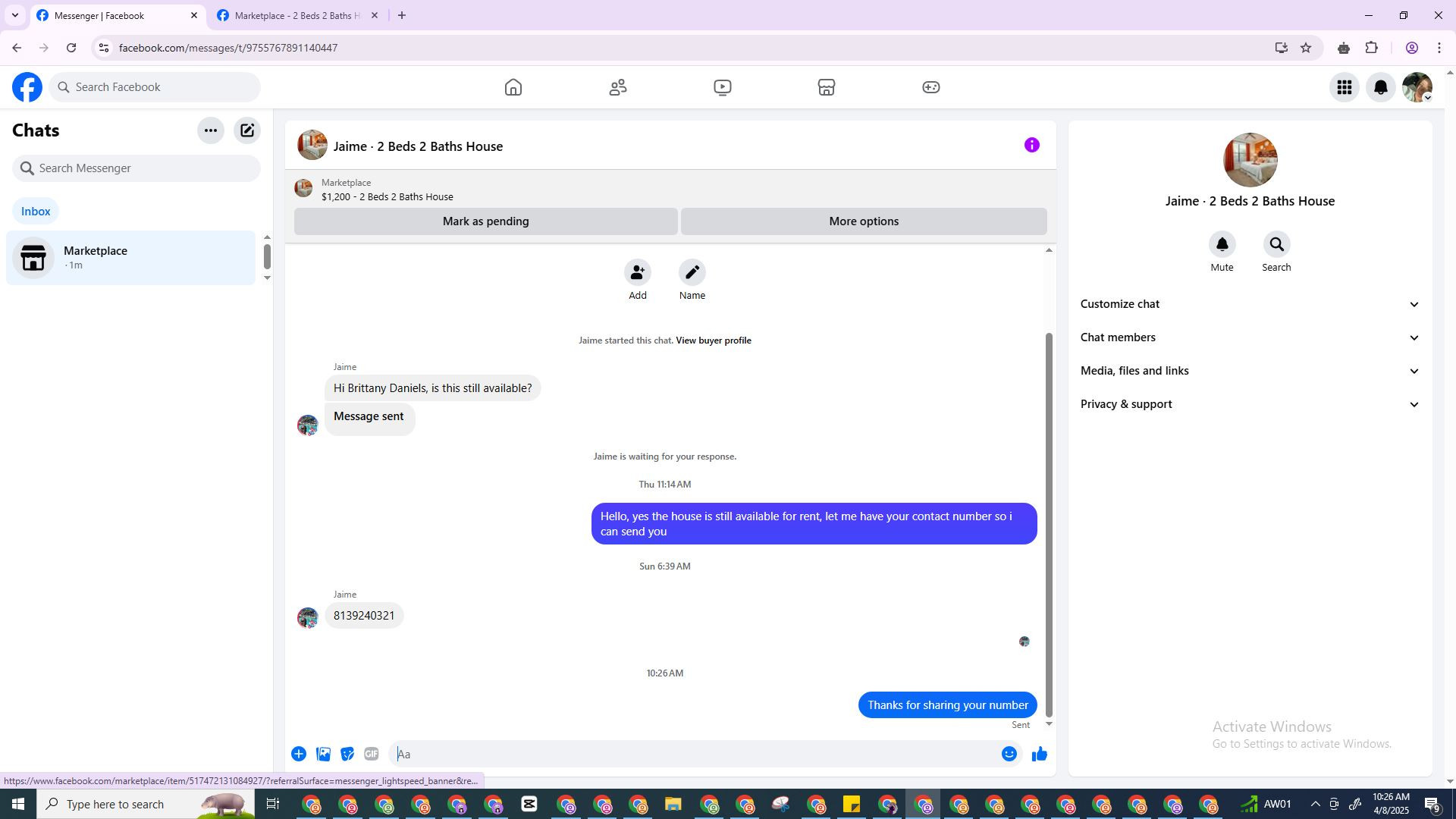Click the Mark as pending button
Screen dimensions: 1456x819
click(485, 221)
